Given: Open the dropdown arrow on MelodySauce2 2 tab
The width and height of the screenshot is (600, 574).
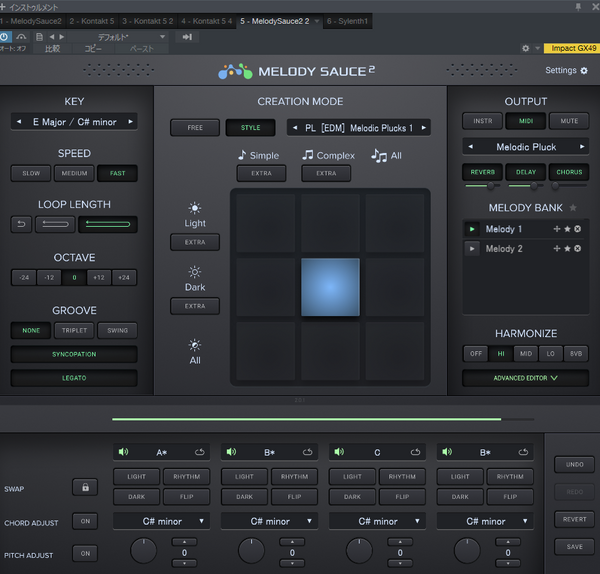Looking at the screenshot, I should click(x=316, y=21).
